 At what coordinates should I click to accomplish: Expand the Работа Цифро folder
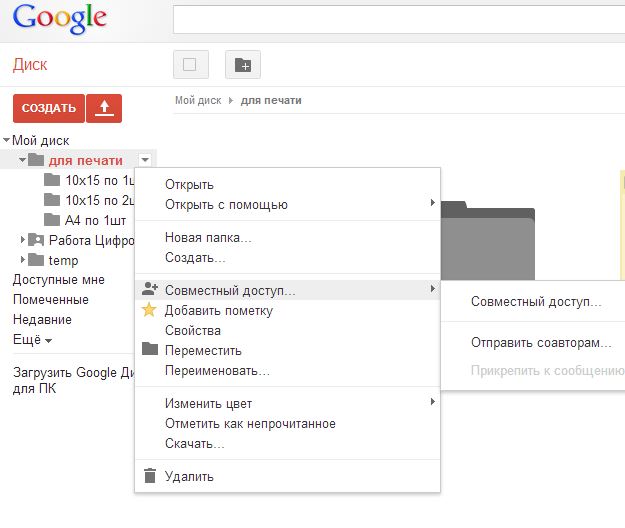(23, 239)
